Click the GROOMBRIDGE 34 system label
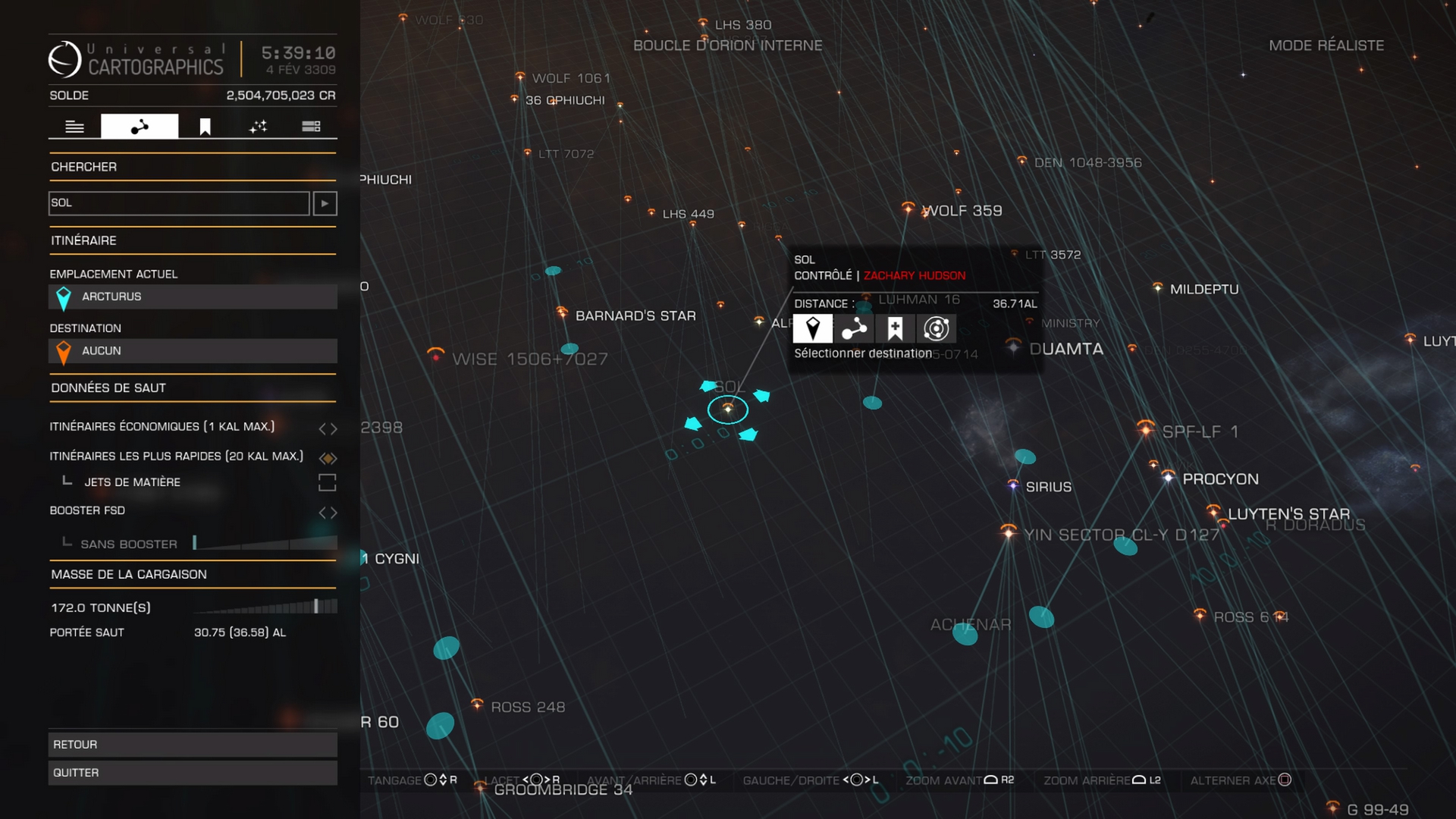 click(x=563, y=790)
